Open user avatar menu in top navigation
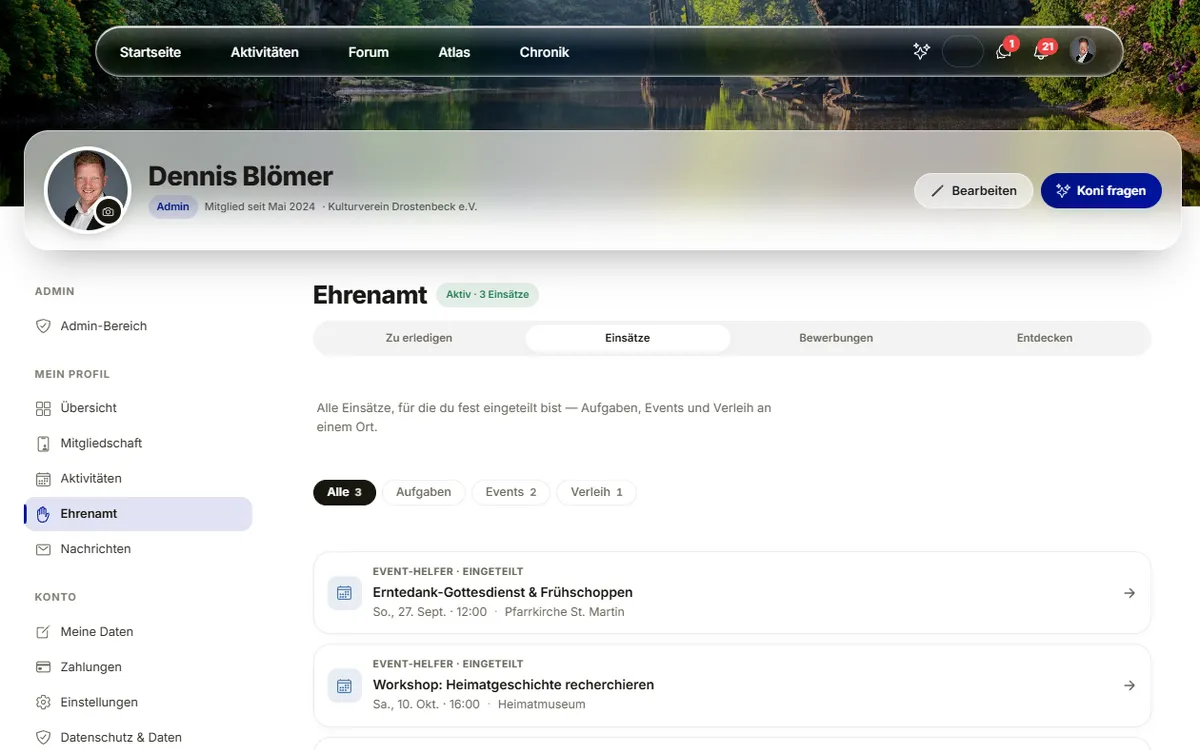The width and height of the screenshot is (1200, 750). pyautogui.click(x=1082, y=51)
